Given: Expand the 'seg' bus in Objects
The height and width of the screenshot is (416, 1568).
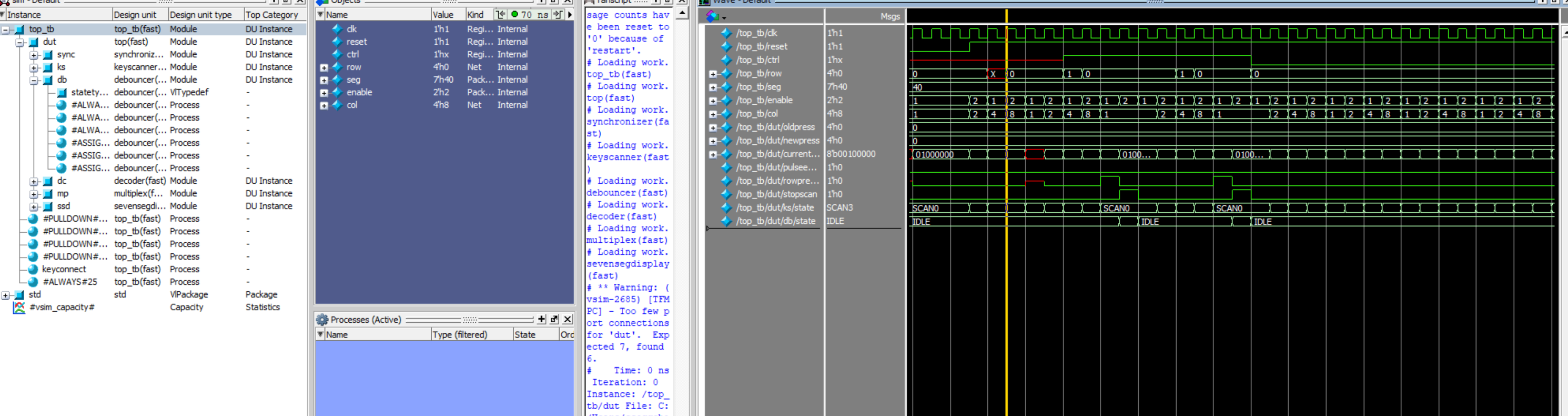Looking at the screenshot, I should (x=324, y=81).
